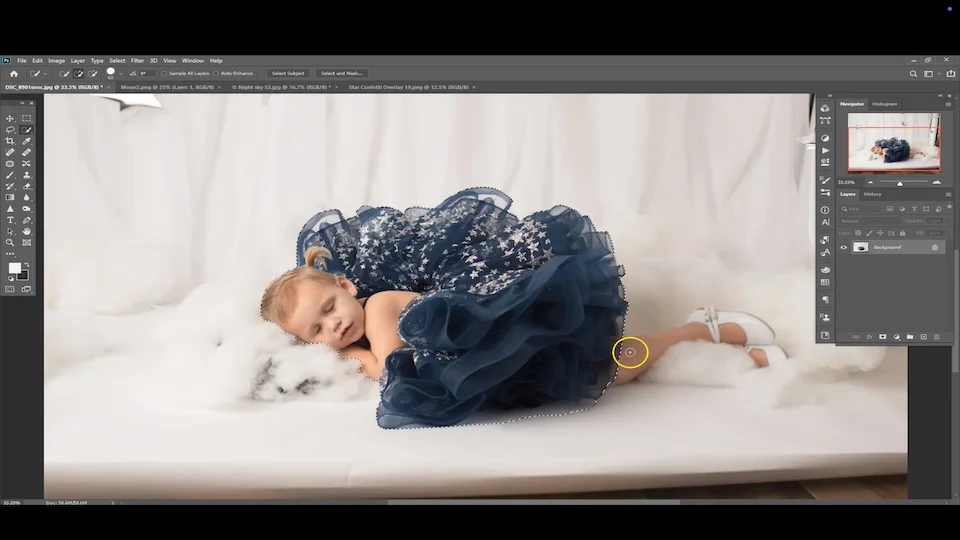Select the Brush tool
The image size is (960, 540).
(10, 175)
